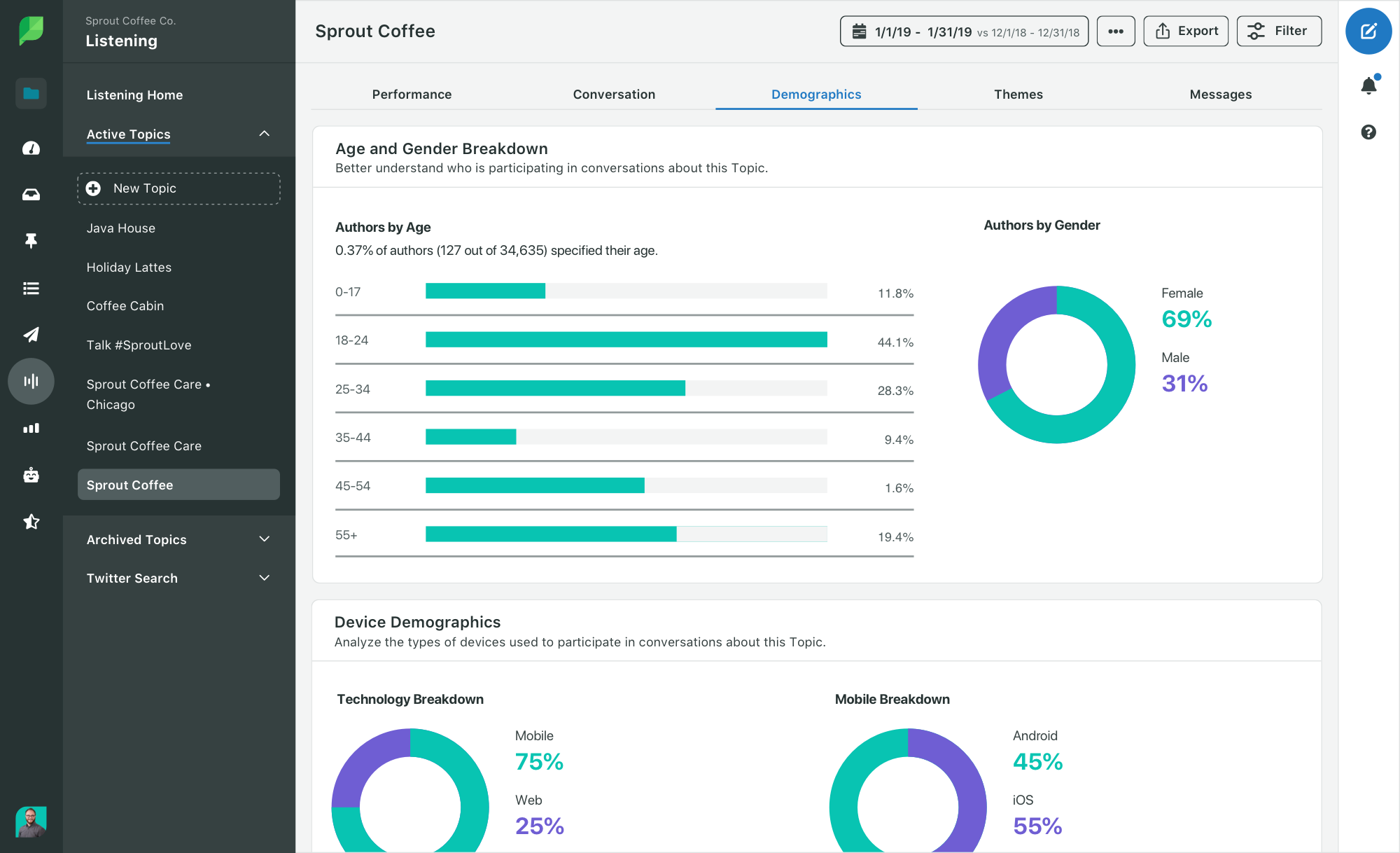Switch to the Conversation tab
The width and height of the screenshot is (1400, 853).
click(x=614, y=94)
